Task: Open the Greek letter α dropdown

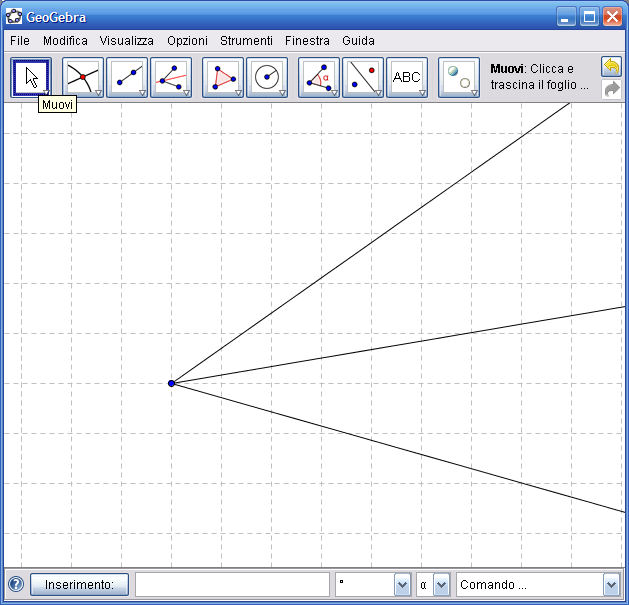Action: tap(441, 585)
